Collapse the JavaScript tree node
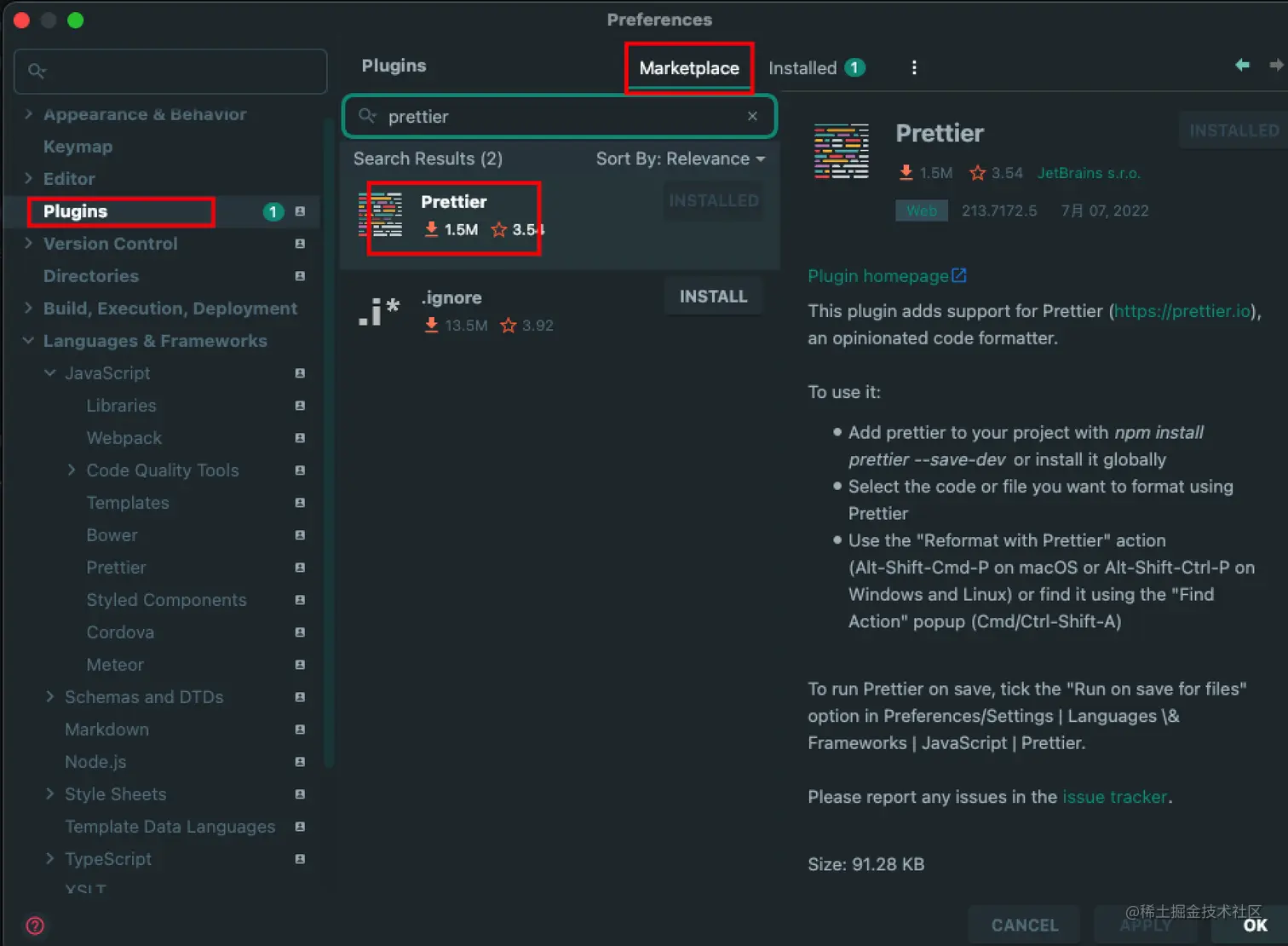Viewport: 1288px width, 946px height. [x=50, y=373]
